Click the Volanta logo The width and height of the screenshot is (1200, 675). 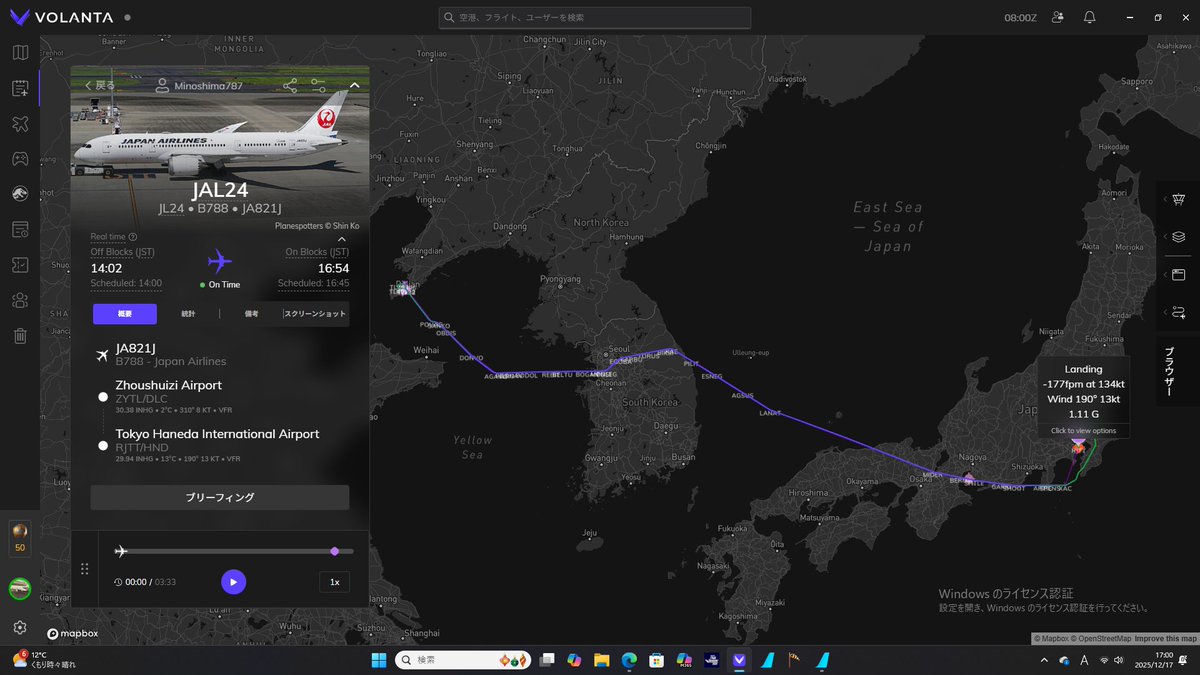[62, 17]
